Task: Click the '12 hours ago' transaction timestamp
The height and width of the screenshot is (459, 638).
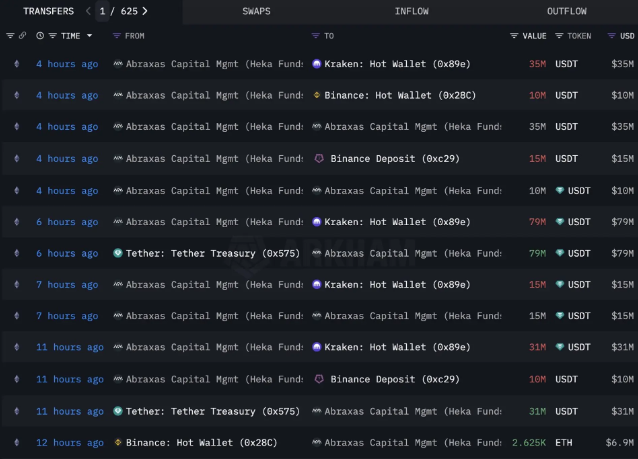Action: (69, 442)
